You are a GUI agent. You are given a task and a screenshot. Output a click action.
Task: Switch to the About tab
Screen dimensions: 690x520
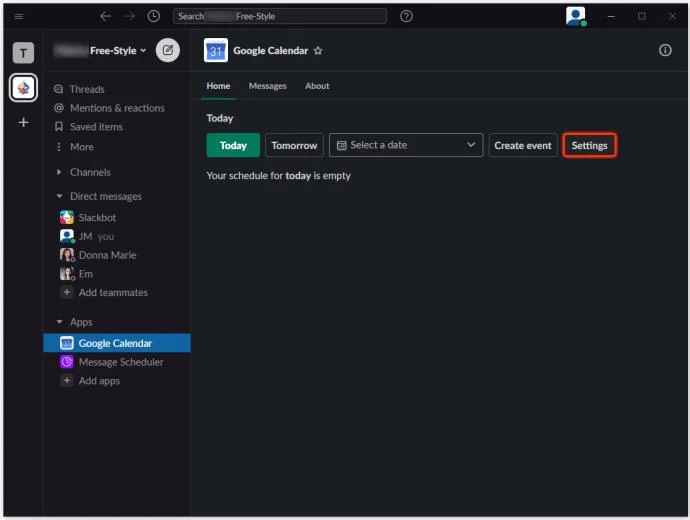(317, 86)
